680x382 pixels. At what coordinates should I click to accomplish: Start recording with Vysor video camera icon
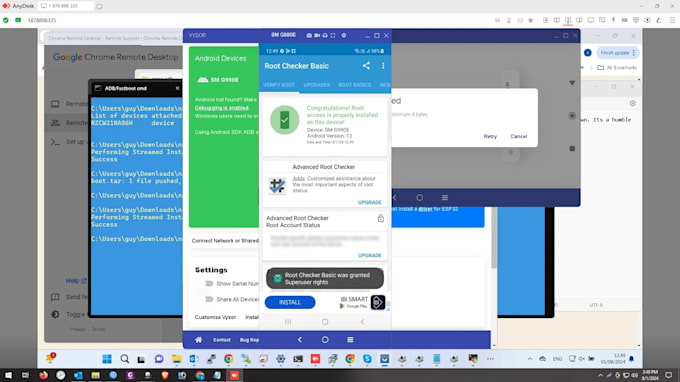coord(317,36)
